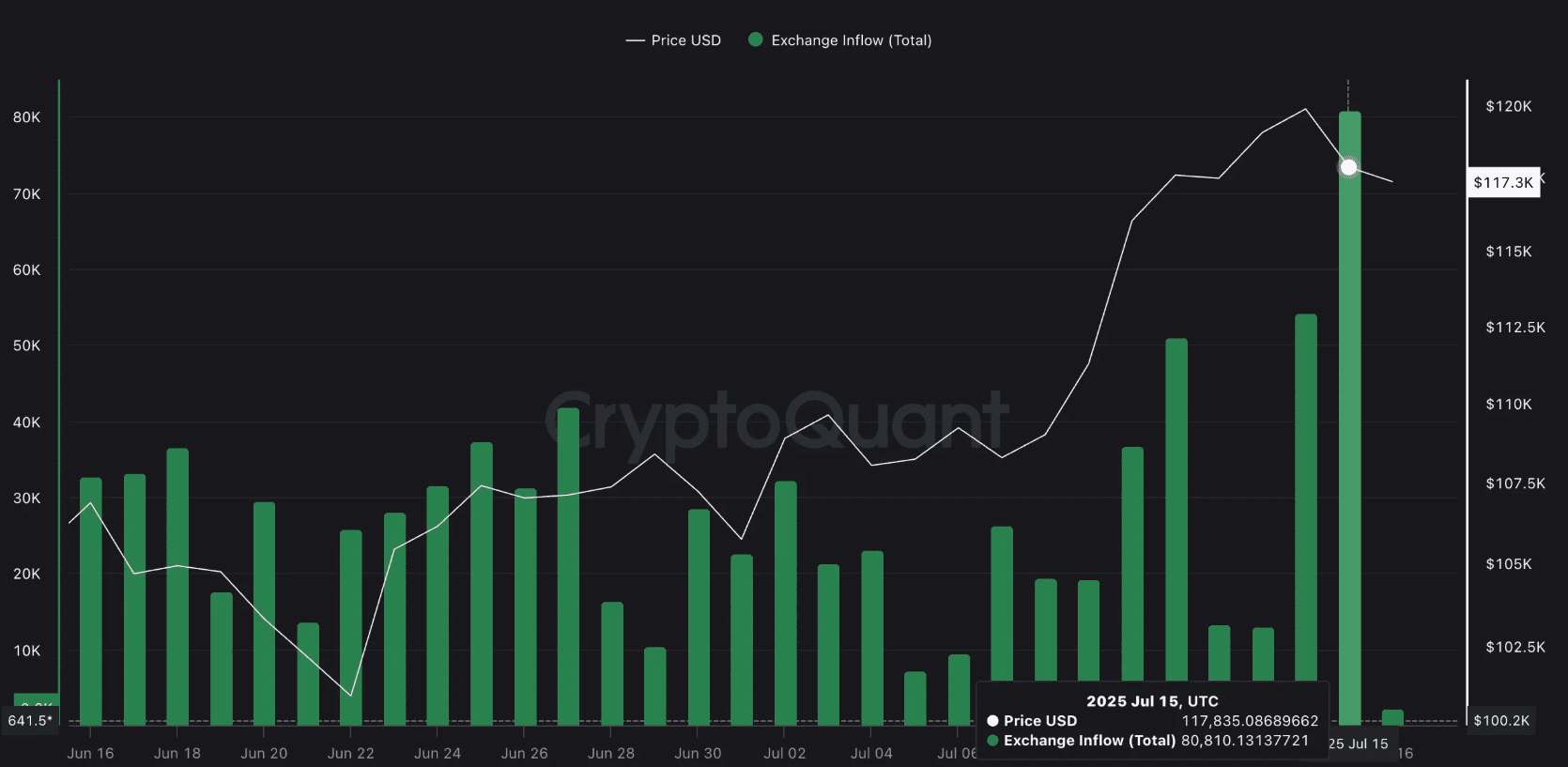Click the inflow bar above Jul 04
Screen dimensions: 1568x767
coord(872,637)
